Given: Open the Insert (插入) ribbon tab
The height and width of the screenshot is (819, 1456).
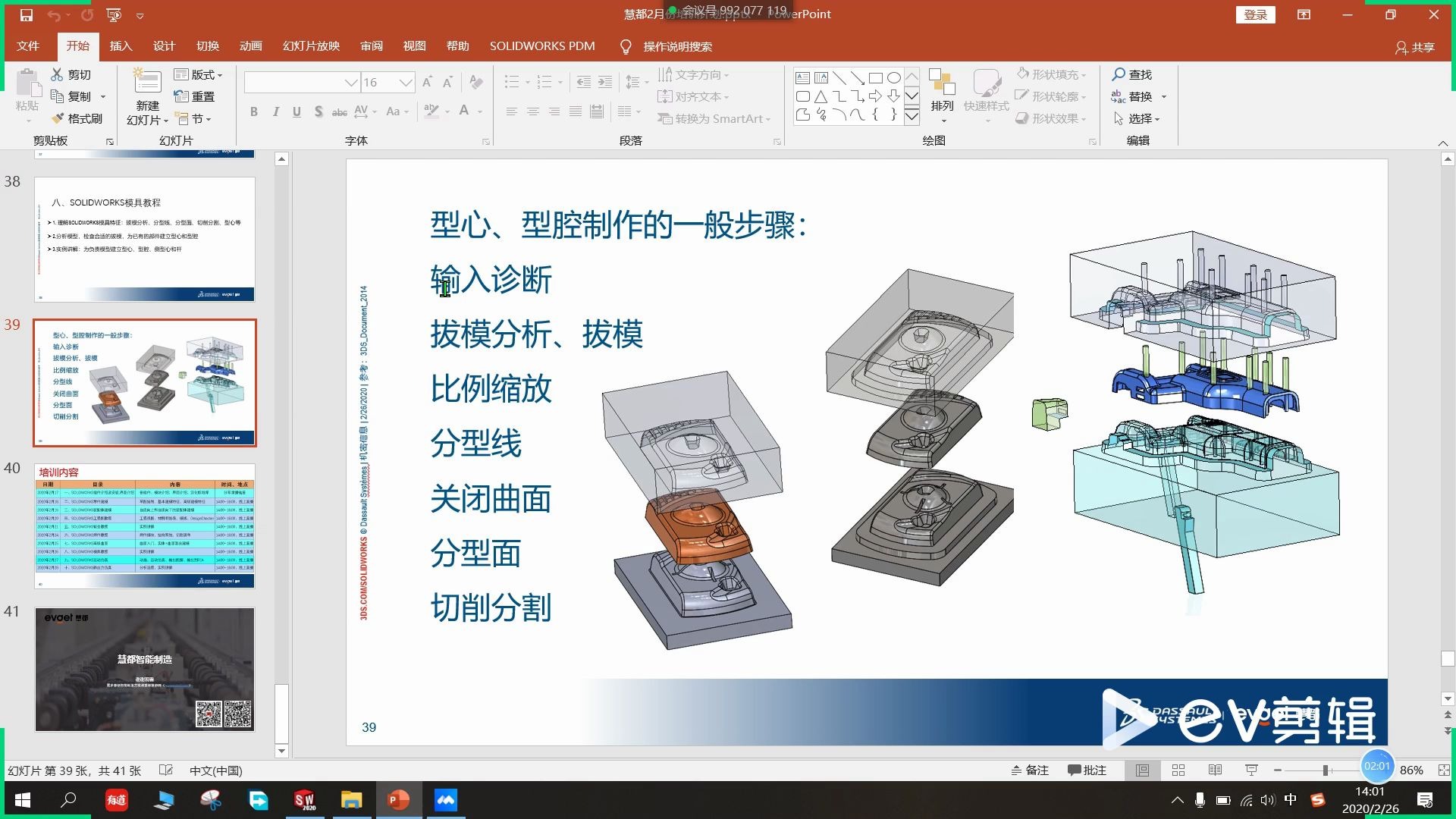Looking at the screenshot, I should [121, 46].
